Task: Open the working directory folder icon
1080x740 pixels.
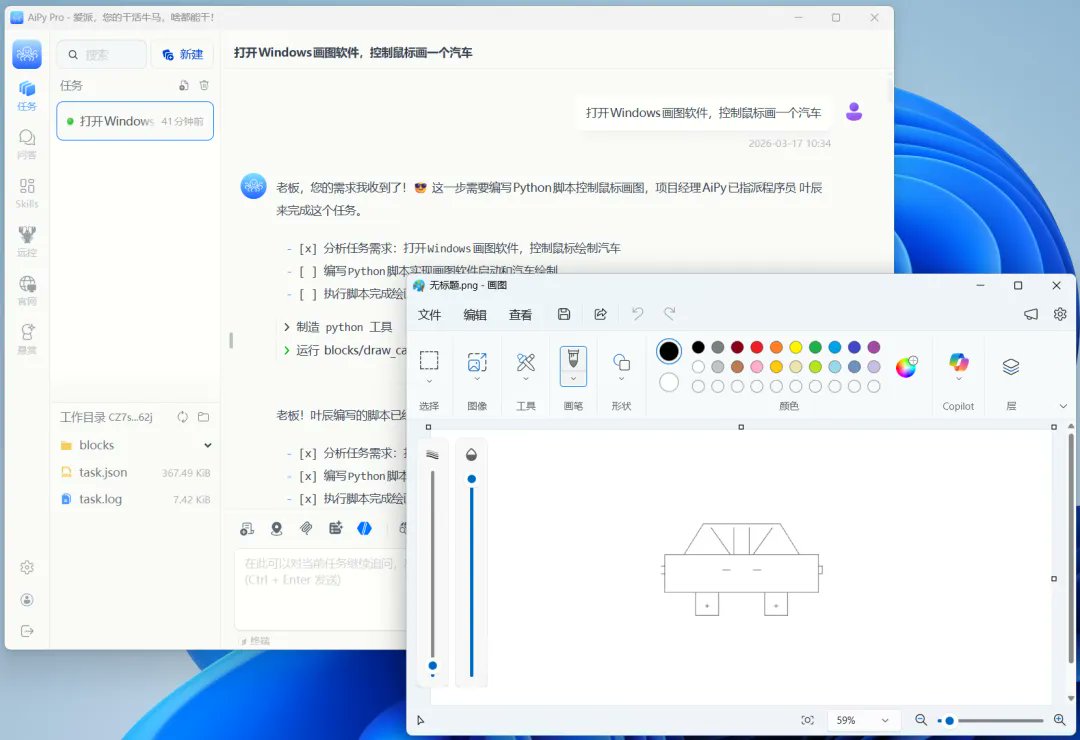Action: point(203,417)
